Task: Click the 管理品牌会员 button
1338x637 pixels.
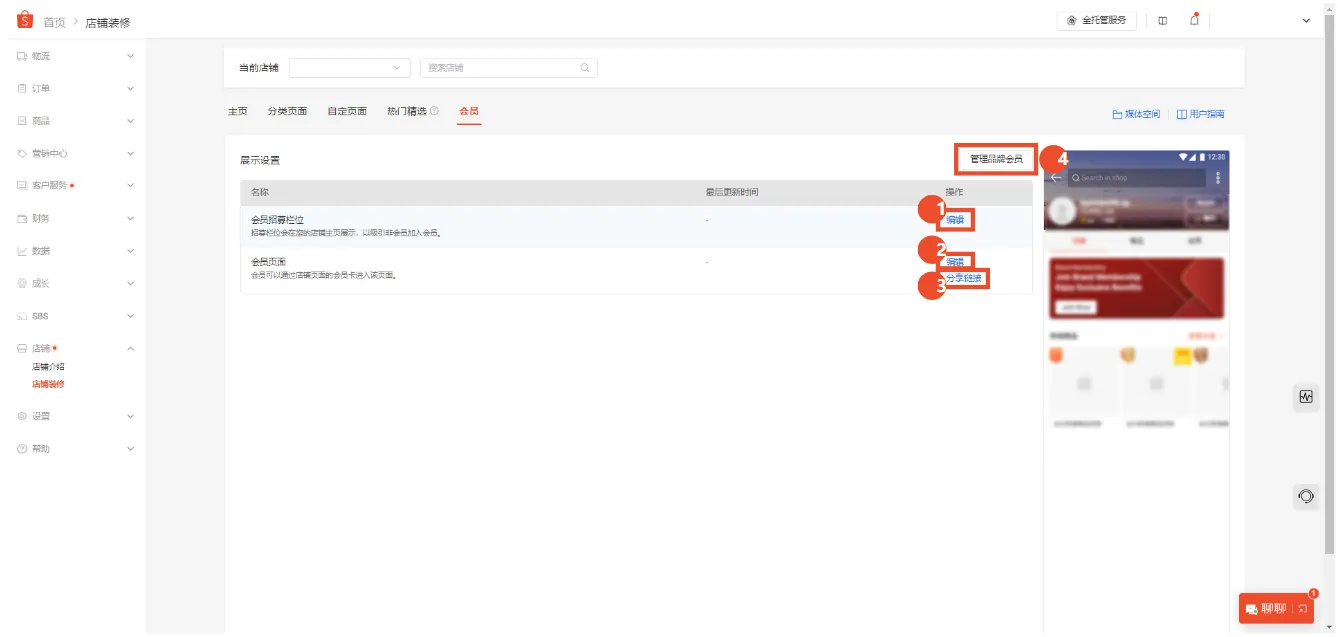Action: tap(995, 158)
